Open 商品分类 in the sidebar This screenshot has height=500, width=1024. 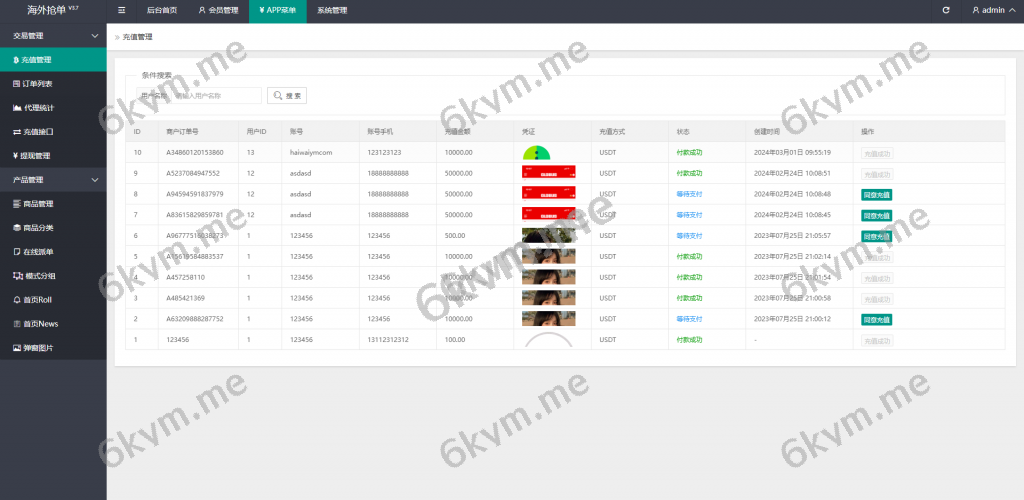point(38,228)
